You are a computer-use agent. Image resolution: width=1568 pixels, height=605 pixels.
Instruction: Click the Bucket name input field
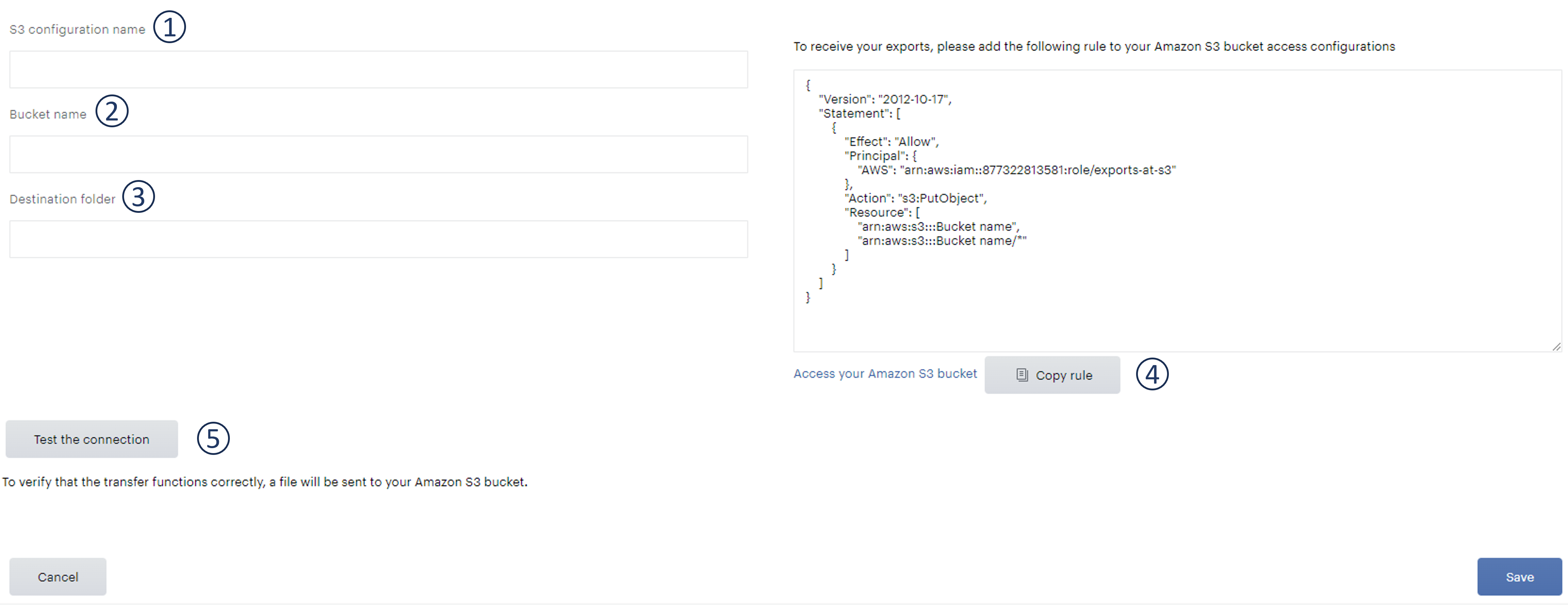(x=378, y=154)
